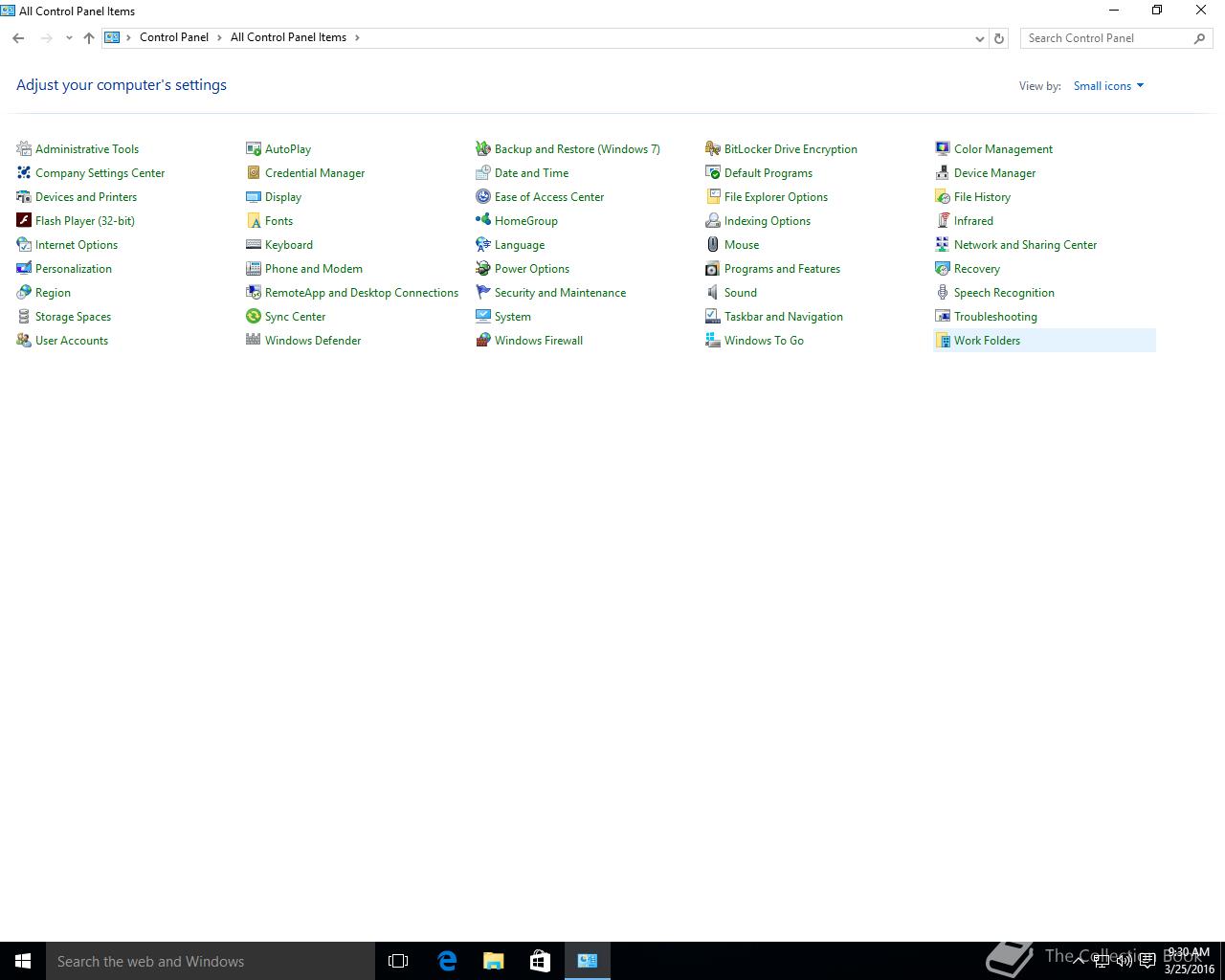Expand the View by Small icons dropdown
Viewport: 1225px width, 980px height.
pyautogui.click(x=1108, y=86)
